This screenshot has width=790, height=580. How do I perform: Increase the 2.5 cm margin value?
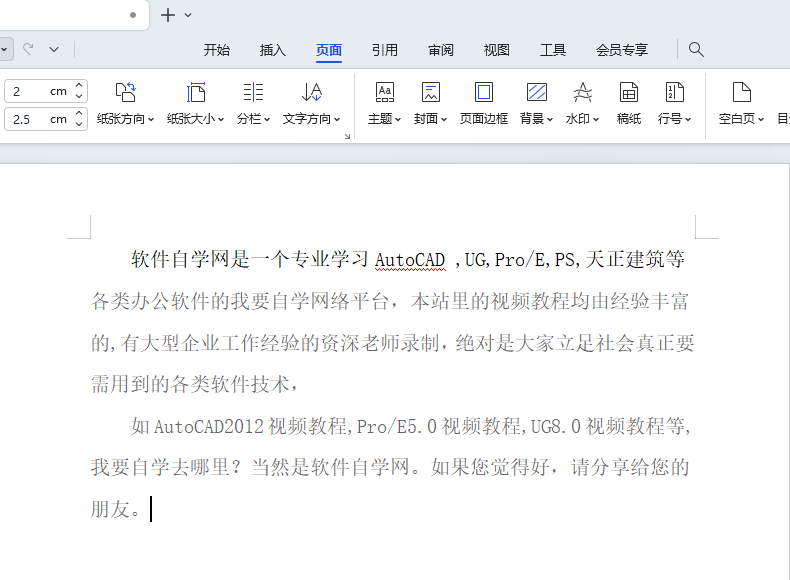tap(79, 114)
